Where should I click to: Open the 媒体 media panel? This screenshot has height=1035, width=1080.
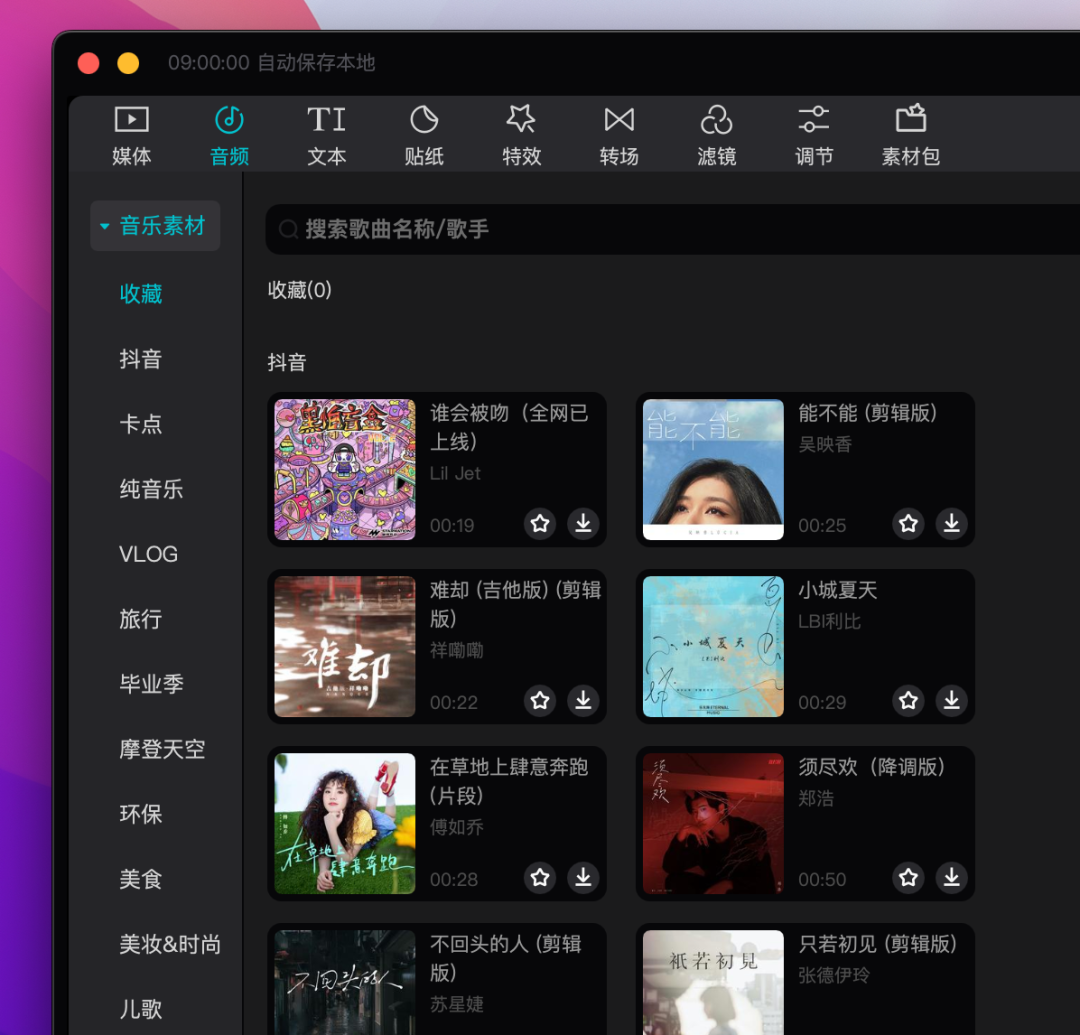point(131,135)
